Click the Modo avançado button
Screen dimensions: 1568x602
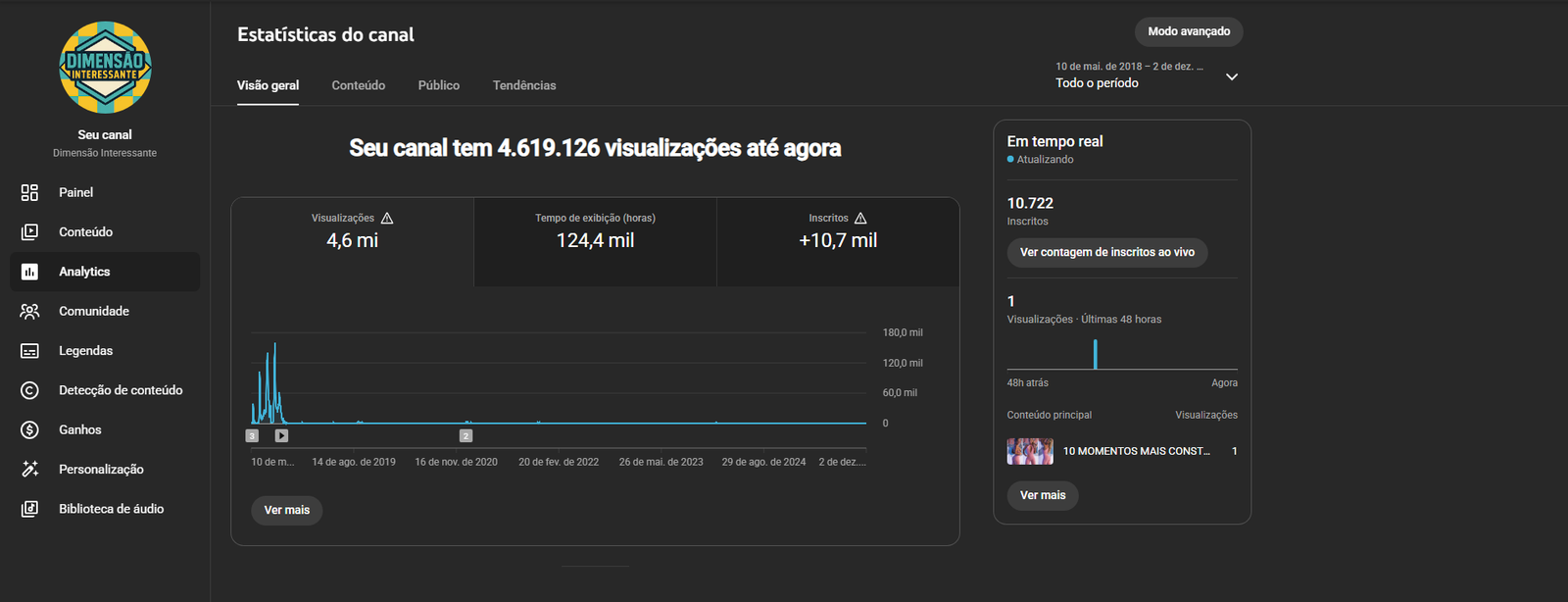pos(1189,31)
